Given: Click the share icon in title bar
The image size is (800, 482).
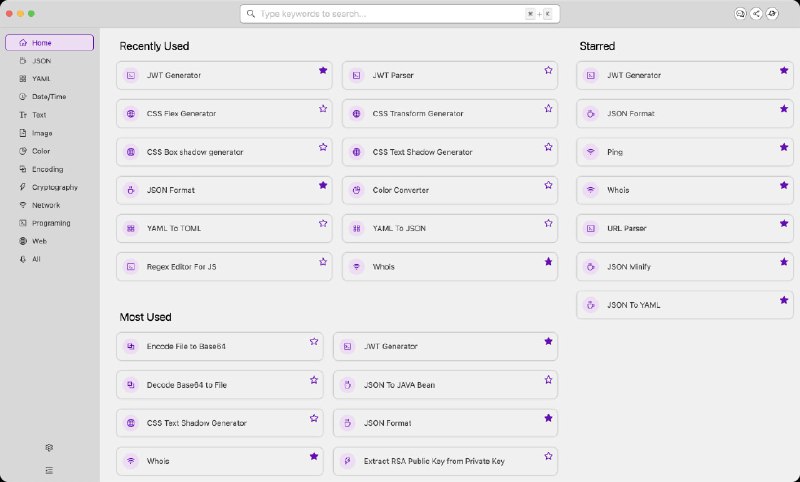Looking at the screenshot, I should click(756, 14).
